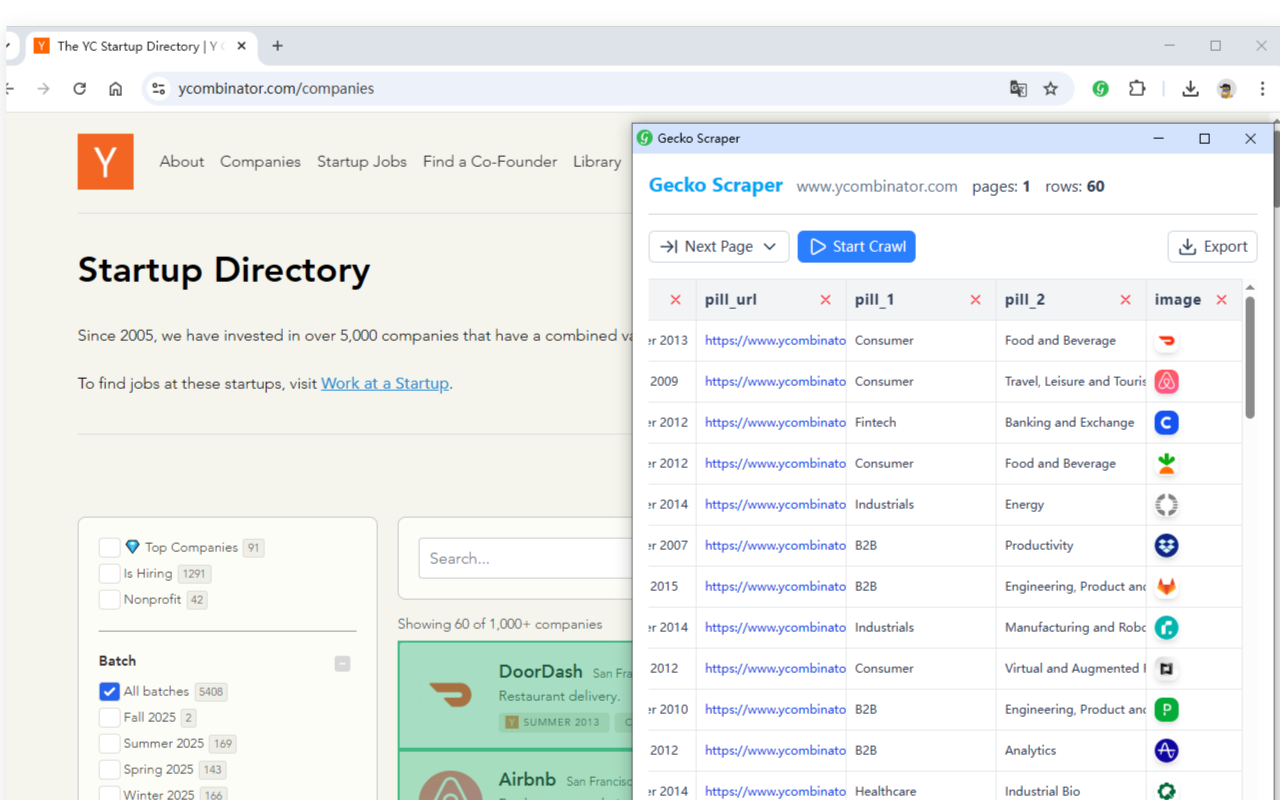1280x800 pixels.
Task: Follow the Work at a Startup link
Action: tap(384, 383)
